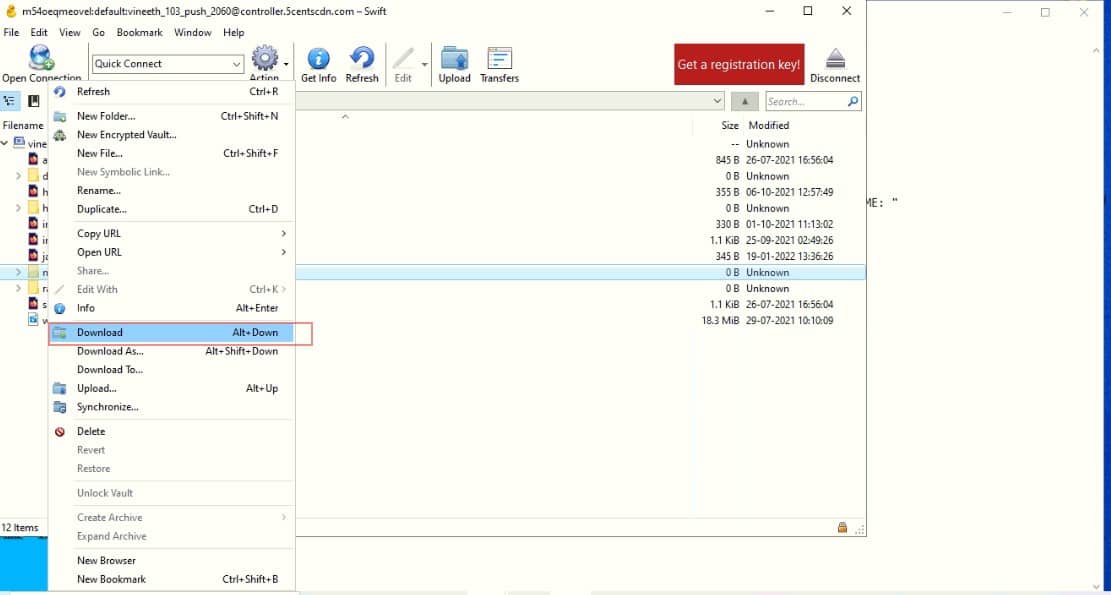The width and height of the screenshot is (1111, 595).
Task: Expand the highlighted folder beginning with 'n'
Action: click(18, 272)
